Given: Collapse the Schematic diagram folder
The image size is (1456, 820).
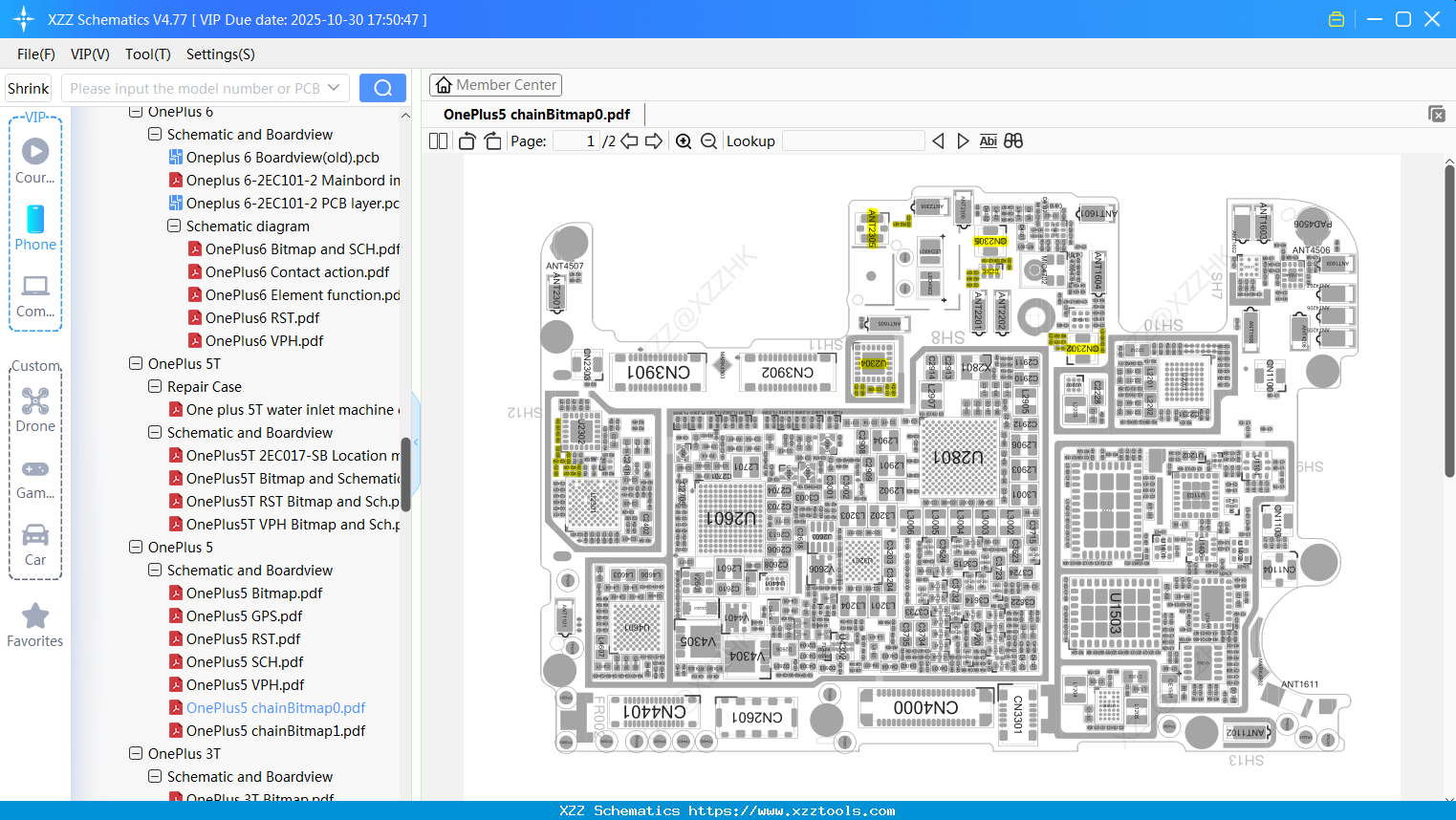Looking at the screenshot, I should [174, 227].
